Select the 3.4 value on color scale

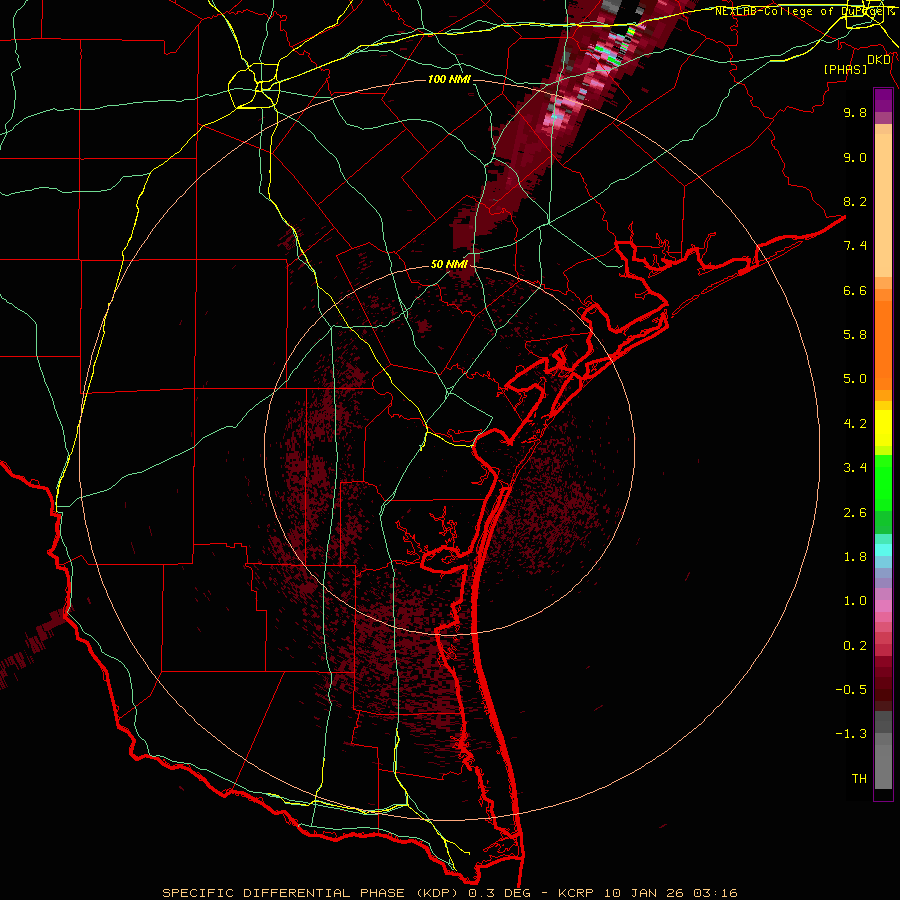855,468
